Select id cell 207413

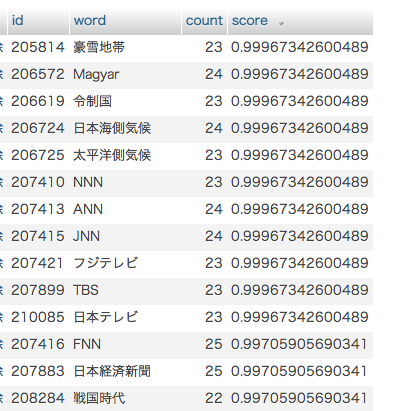38,209
